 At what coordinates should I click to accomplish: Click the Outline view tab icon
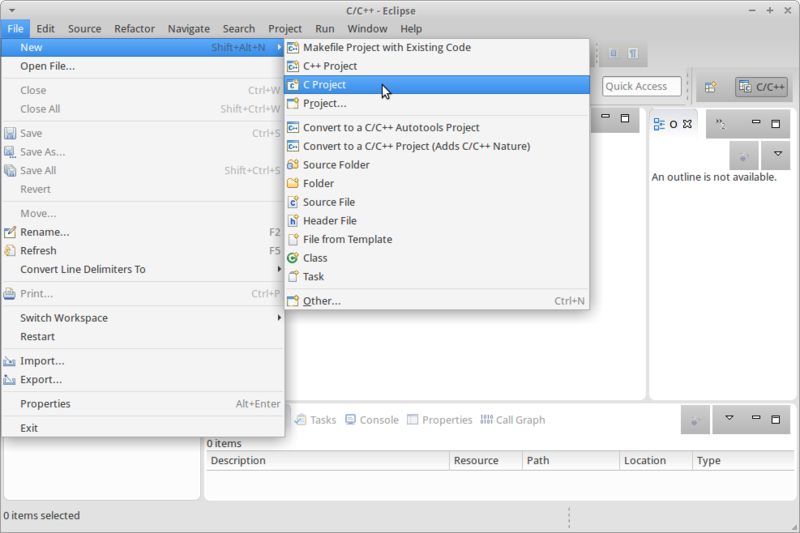(x=659, y=124)
